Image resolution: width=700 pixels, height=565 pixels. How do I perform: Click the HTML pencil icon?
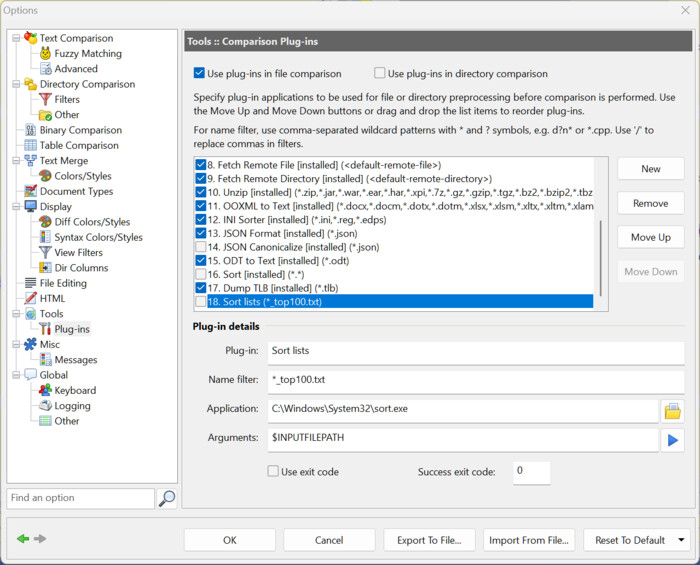coord(30,298)
